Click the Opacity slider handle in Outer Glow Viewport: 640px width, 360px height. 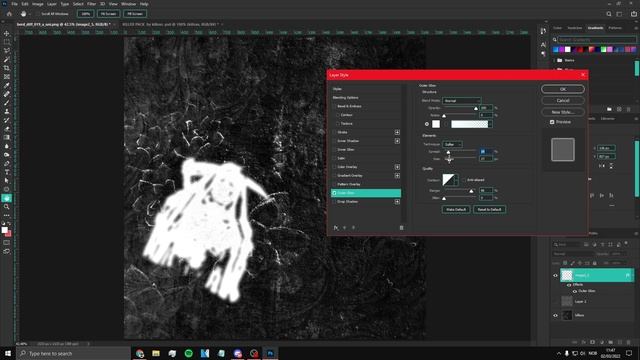(476, 108)
